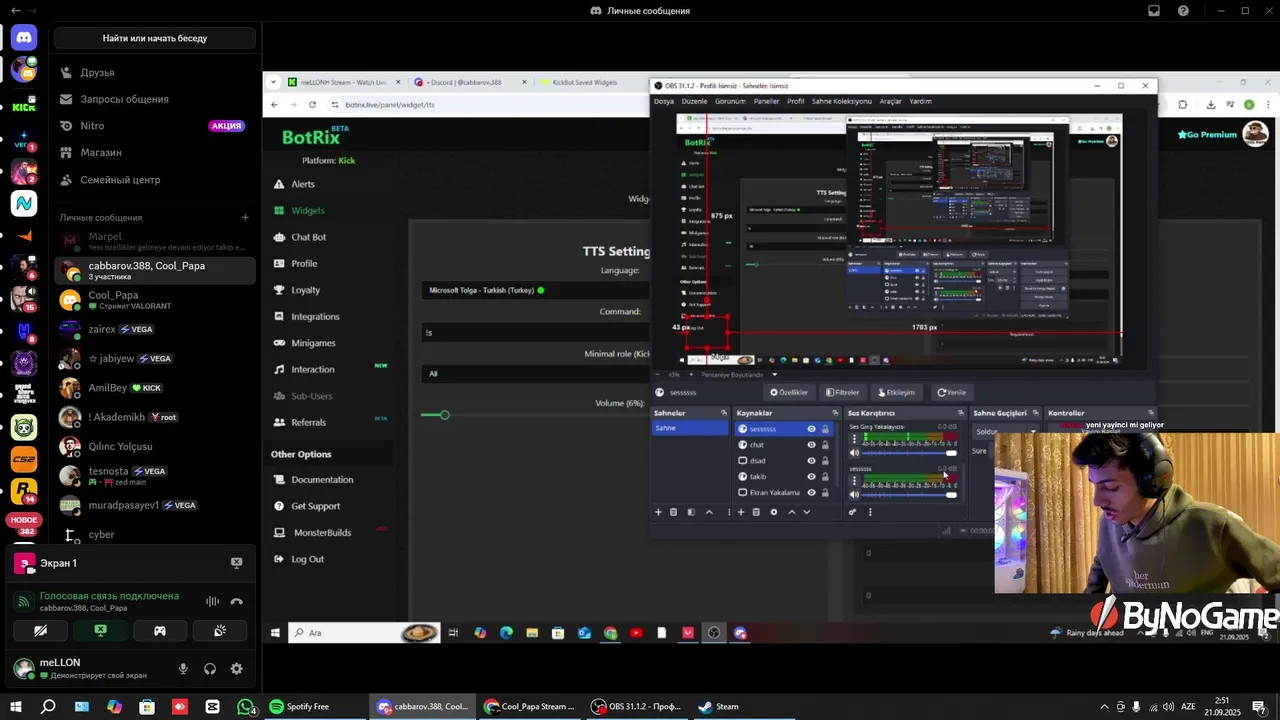Open Ses Giriş Yakalayıcısı three-dot menu
The height and width of the screenshot is (720, 1280).
tap(854, 439)
